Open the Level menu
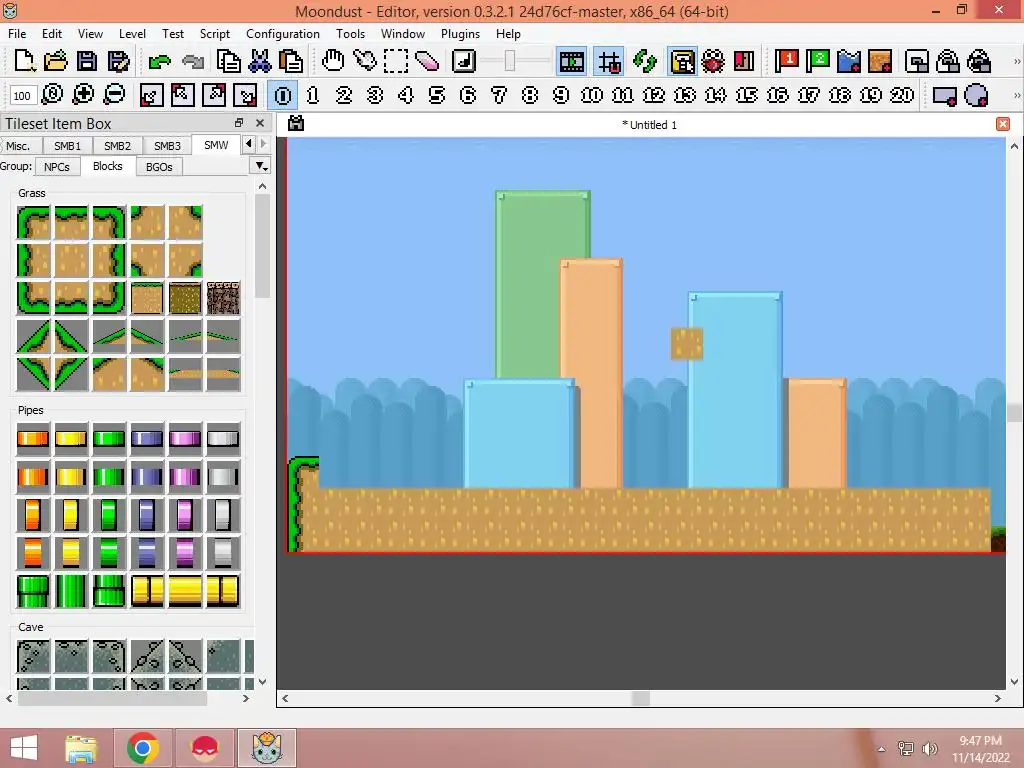The image size is (1024, 768). pos(132,33)
